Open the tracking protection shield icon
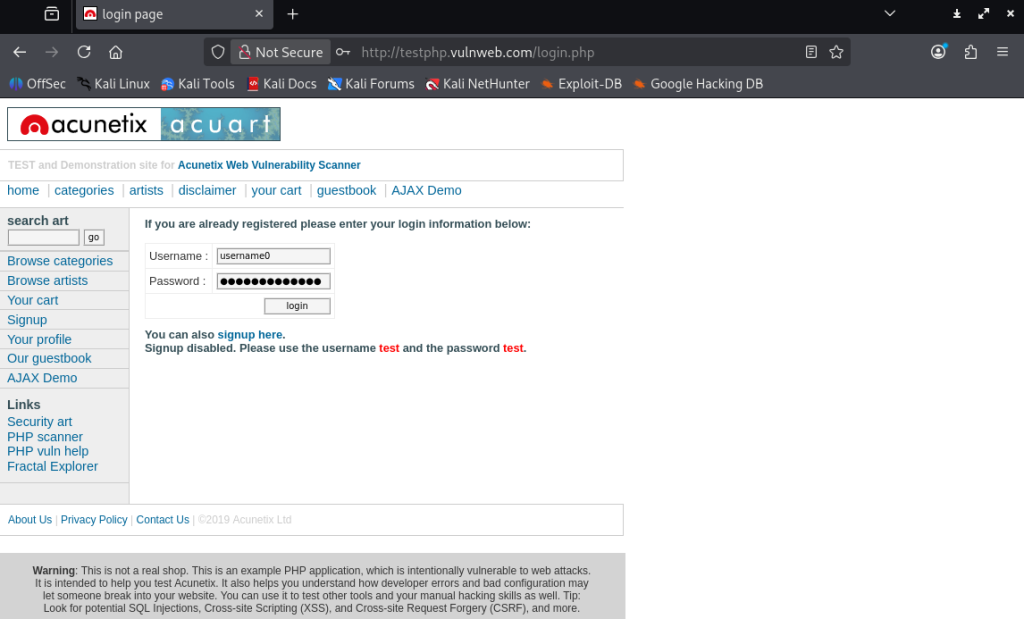The height and width of the screenshot is (619, 1024). [218, 52]
